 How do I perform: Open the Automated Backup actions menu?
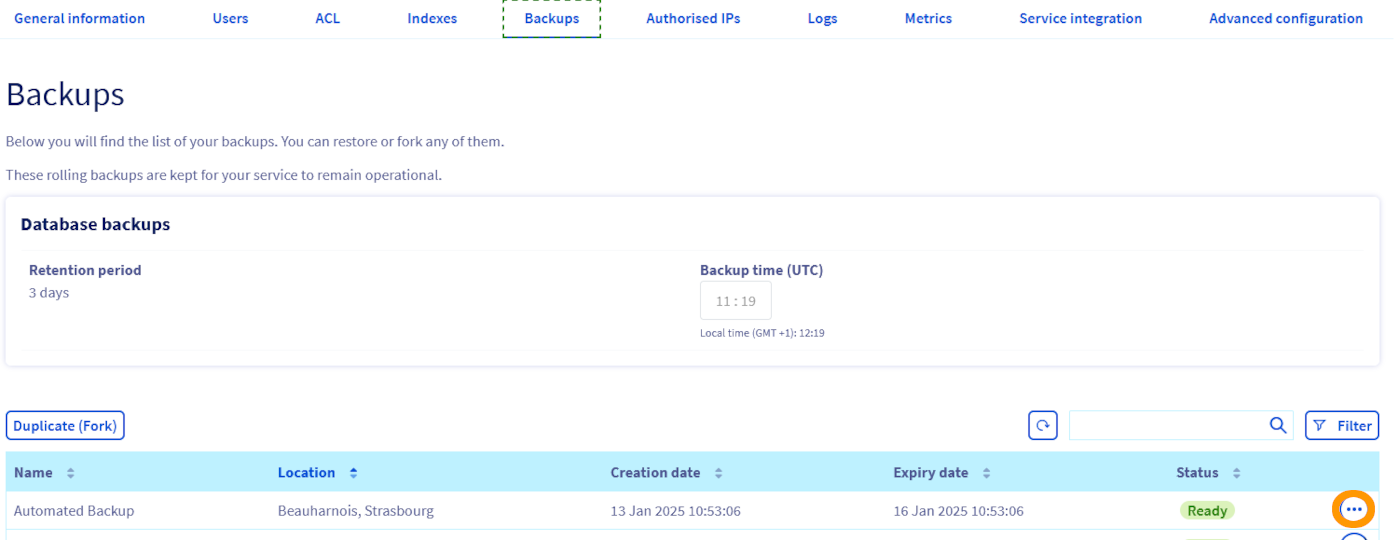(x=1353, y=510)
